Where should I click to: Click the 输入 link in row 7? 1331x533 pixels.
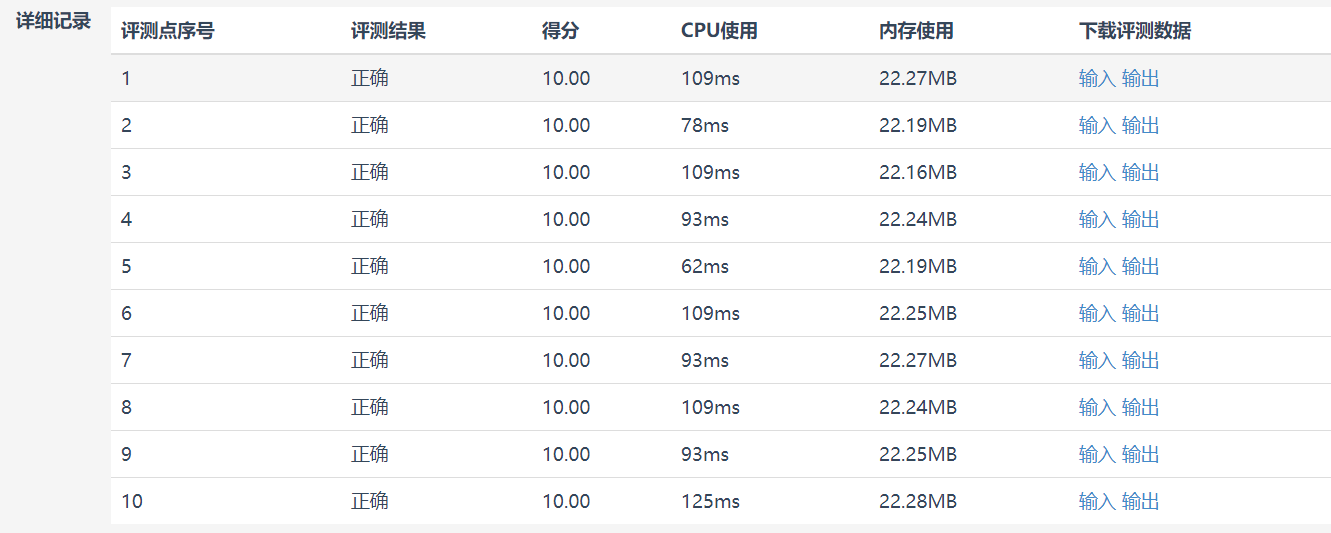coord(1097,360)
